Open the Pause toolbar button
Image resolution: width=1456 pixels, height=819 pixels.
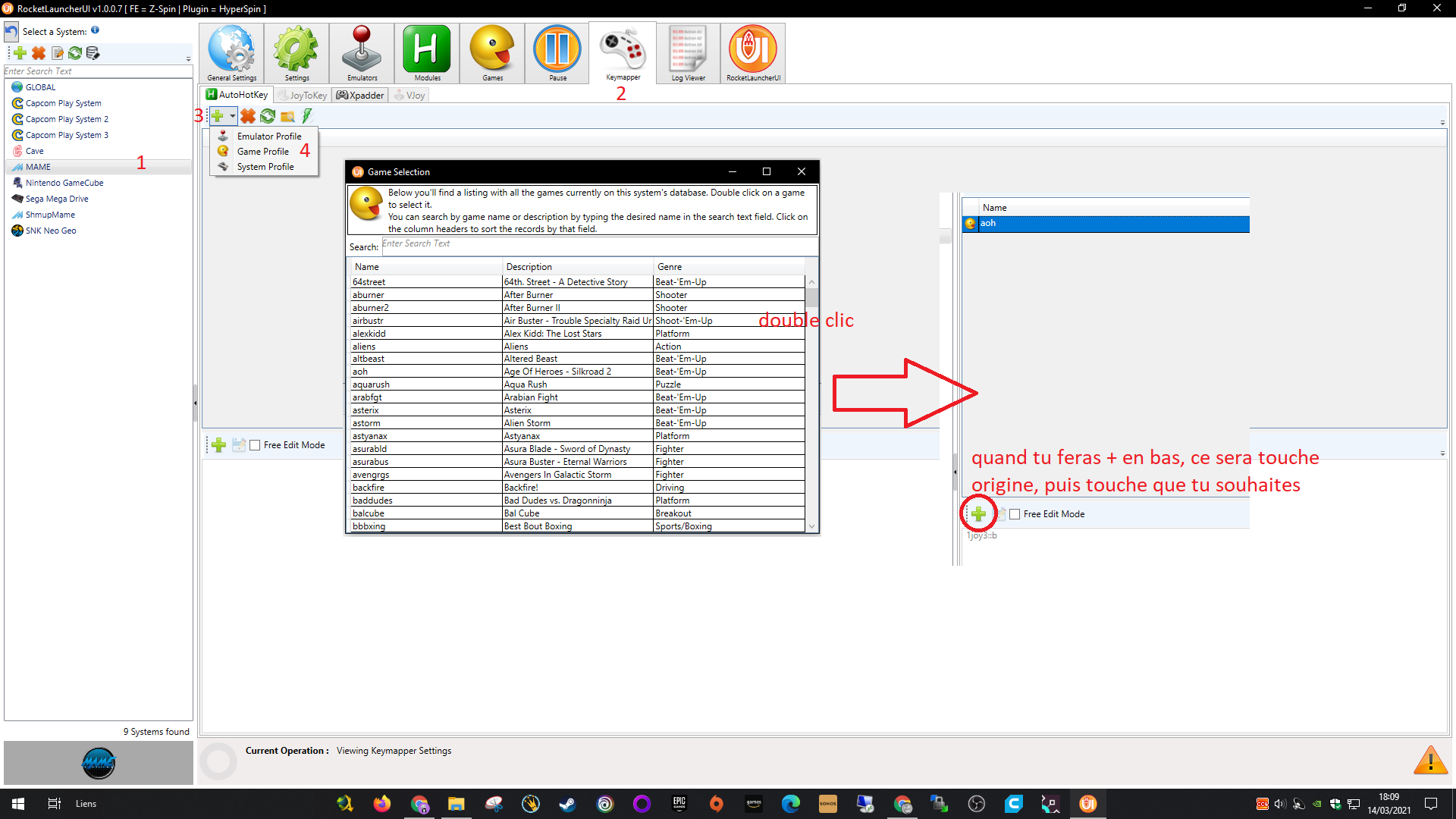[557, 52]
